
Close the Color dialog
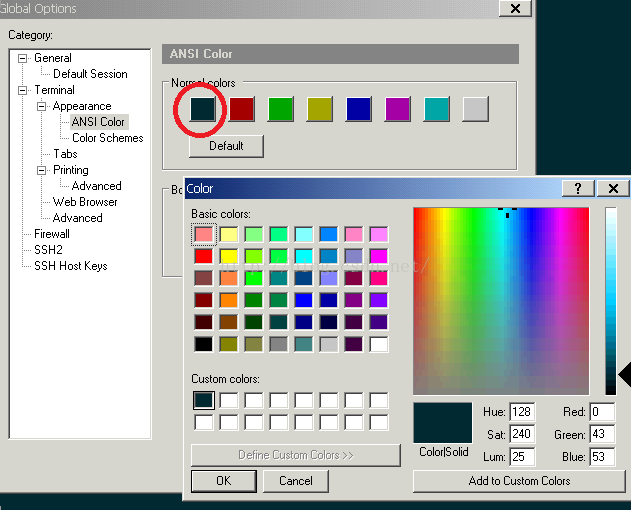(613, 188)
